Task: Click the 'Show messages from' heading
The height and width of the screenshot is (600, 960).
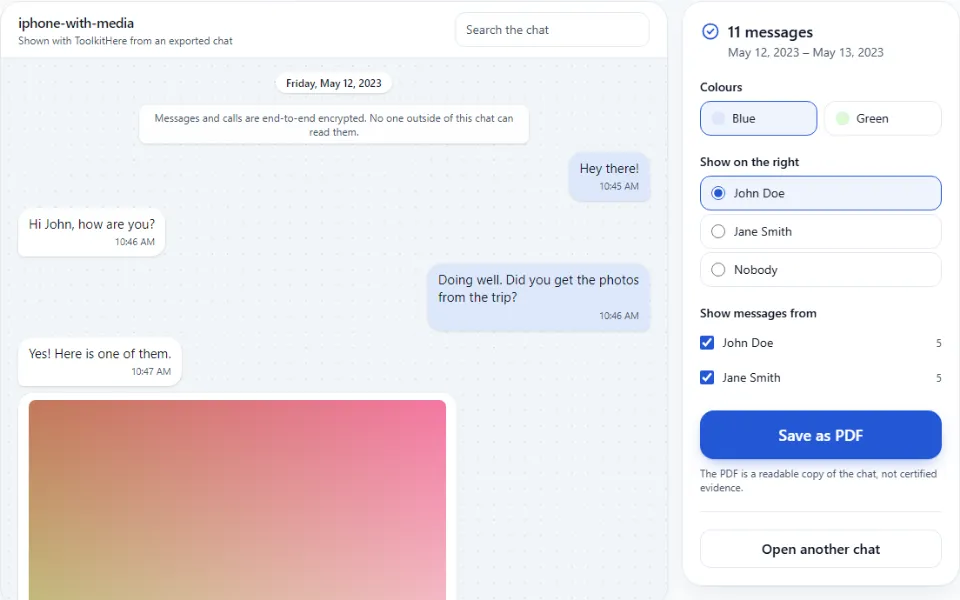Action: (x=758, y=313)
